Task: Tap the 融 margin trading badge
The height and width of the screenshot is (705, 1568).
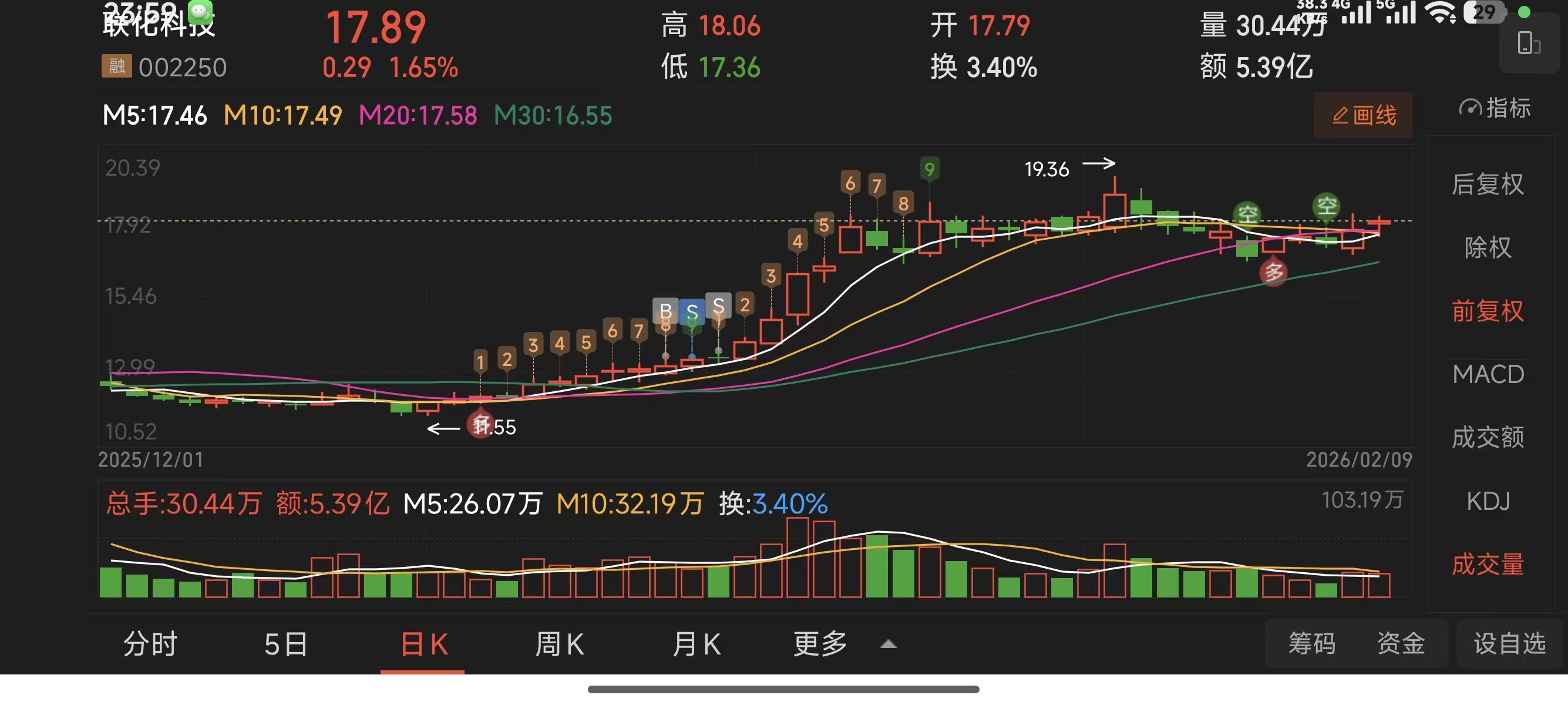Action: pos(116,66)
